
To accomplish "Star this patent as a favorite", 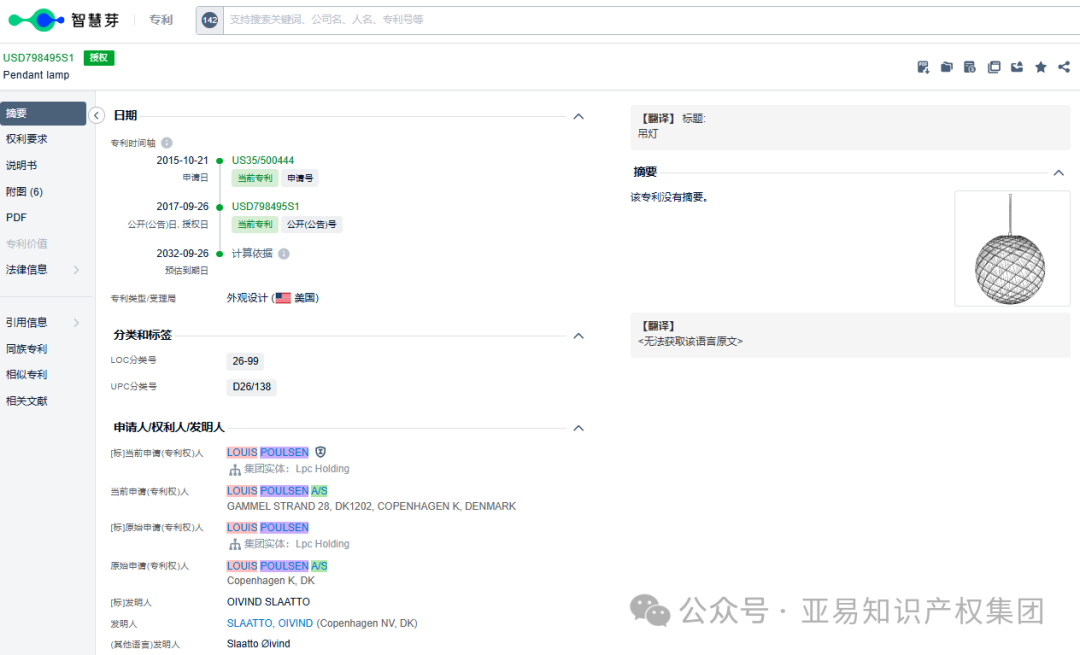I will (1040, 67).
